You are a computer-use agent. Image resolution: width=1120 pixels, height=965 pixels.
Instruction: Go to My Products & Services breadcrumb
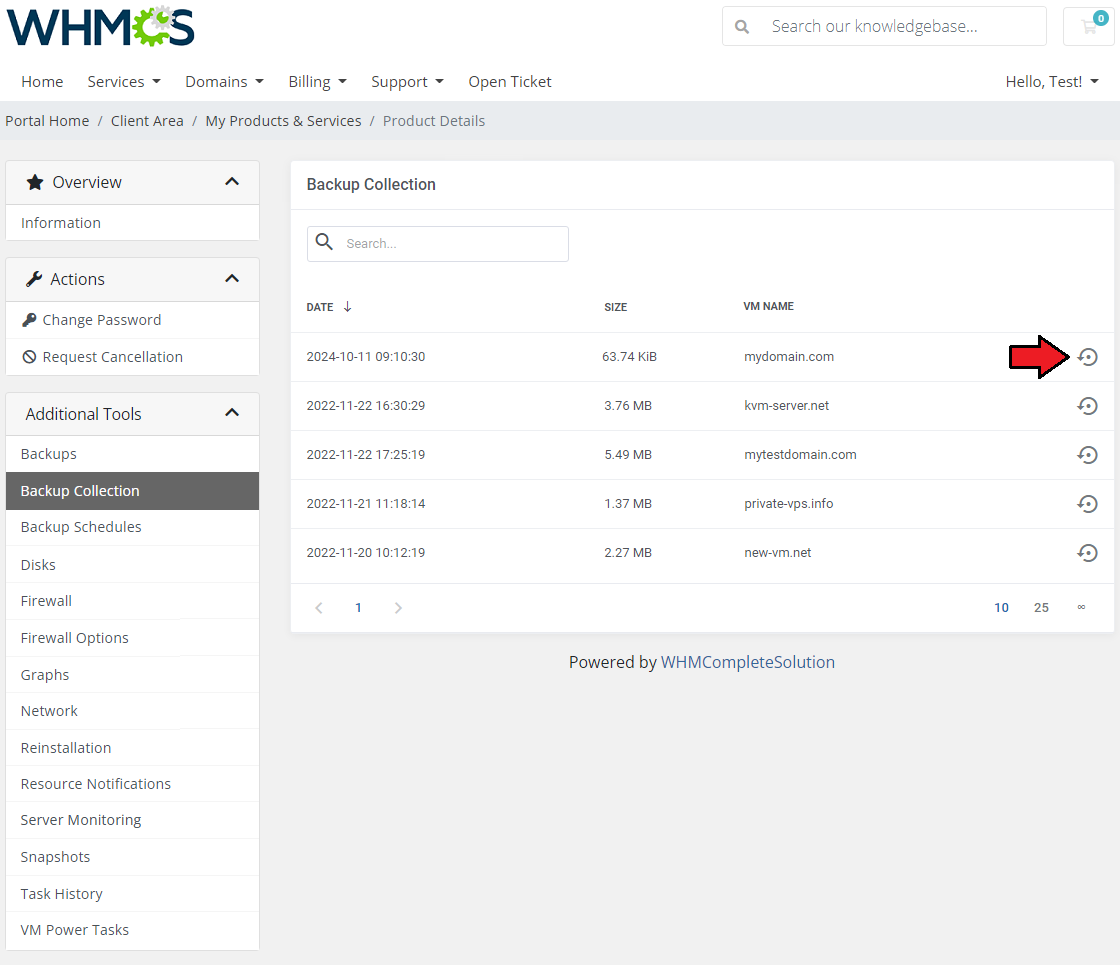(284, 121)
